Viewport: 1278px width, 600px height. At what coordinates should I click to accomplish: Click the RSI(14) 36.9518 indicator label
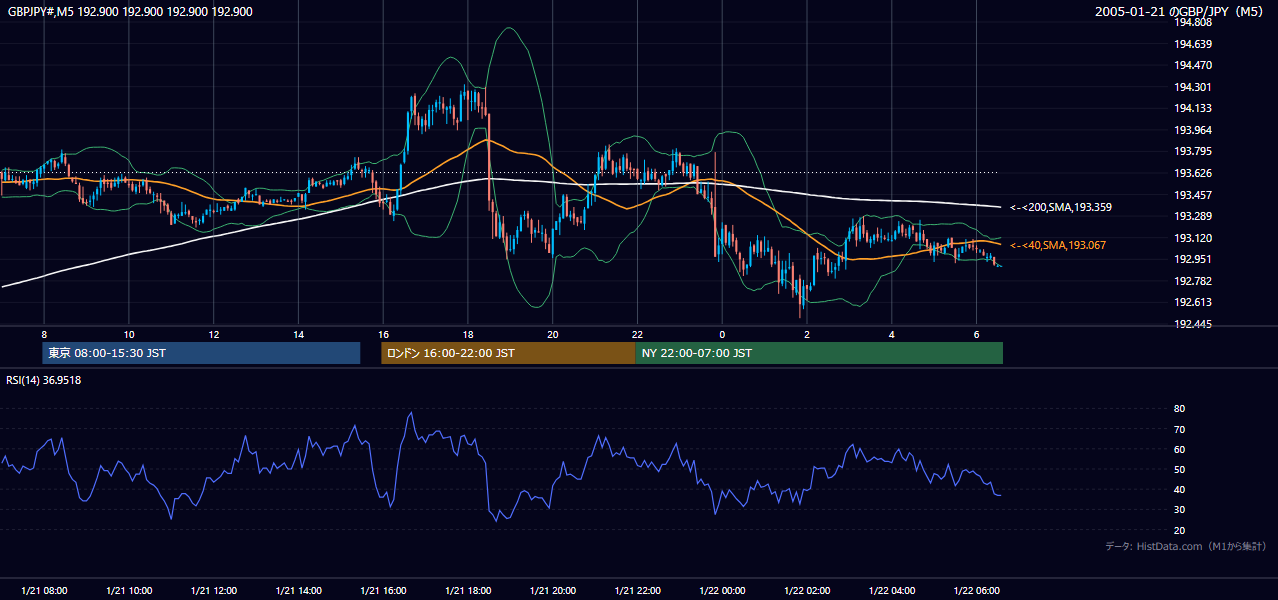[44, 380]
